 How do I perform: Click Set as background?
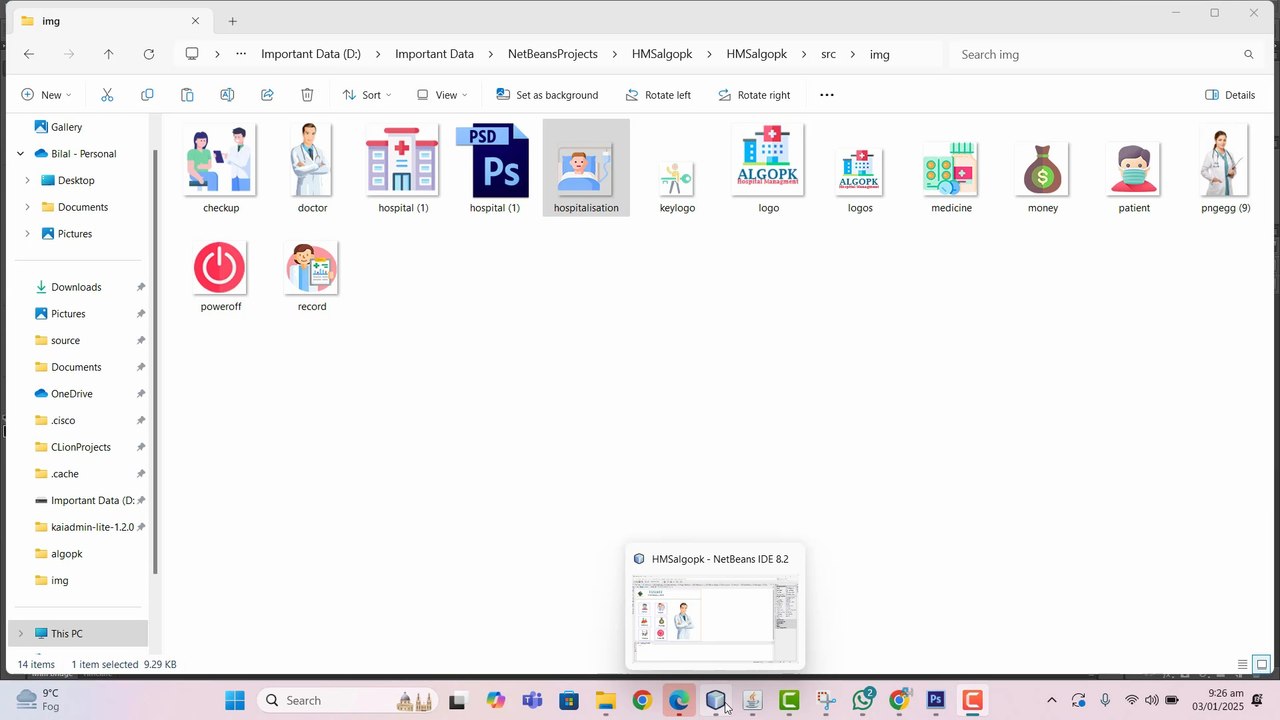point(547,95)
